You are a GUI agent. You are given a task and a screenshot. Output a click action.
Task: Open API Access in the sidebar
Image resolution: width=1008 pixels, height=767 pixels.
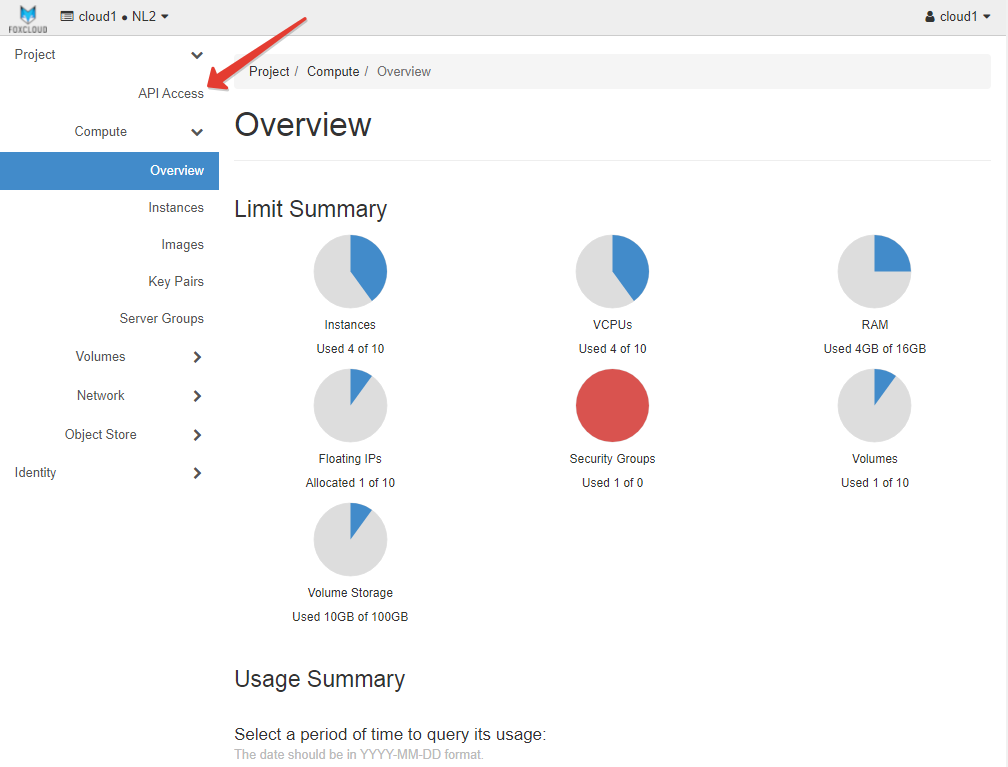170,93
